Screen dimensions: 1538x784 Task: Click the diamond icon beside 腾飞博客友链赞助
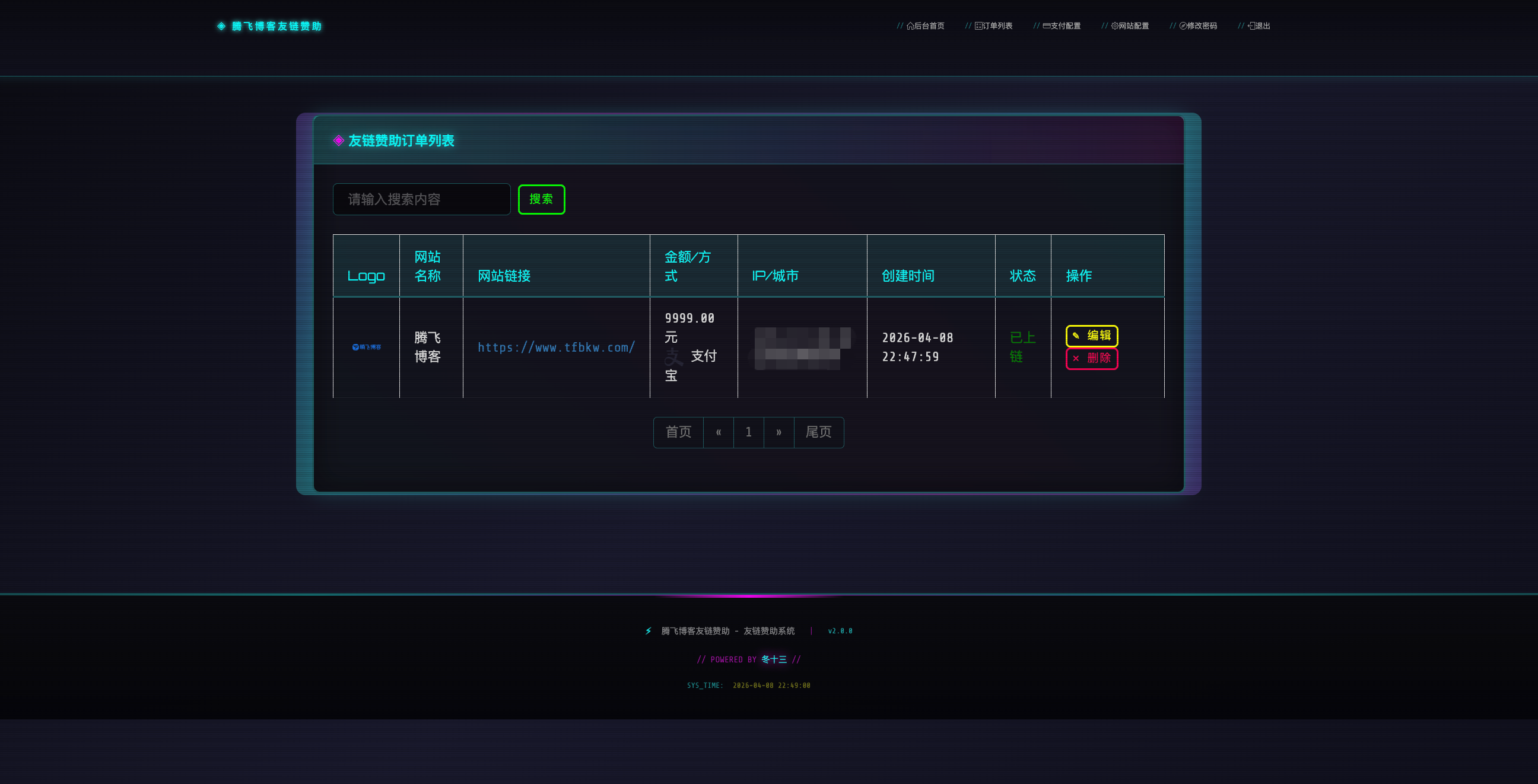[x=221, y=26]
